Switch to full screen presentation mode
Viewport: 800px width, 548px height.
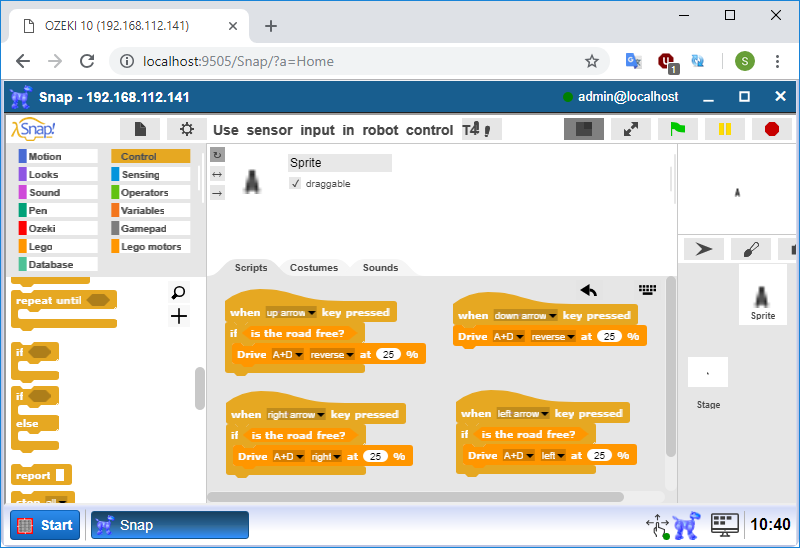pyautogui.click(x=631, y=129)
